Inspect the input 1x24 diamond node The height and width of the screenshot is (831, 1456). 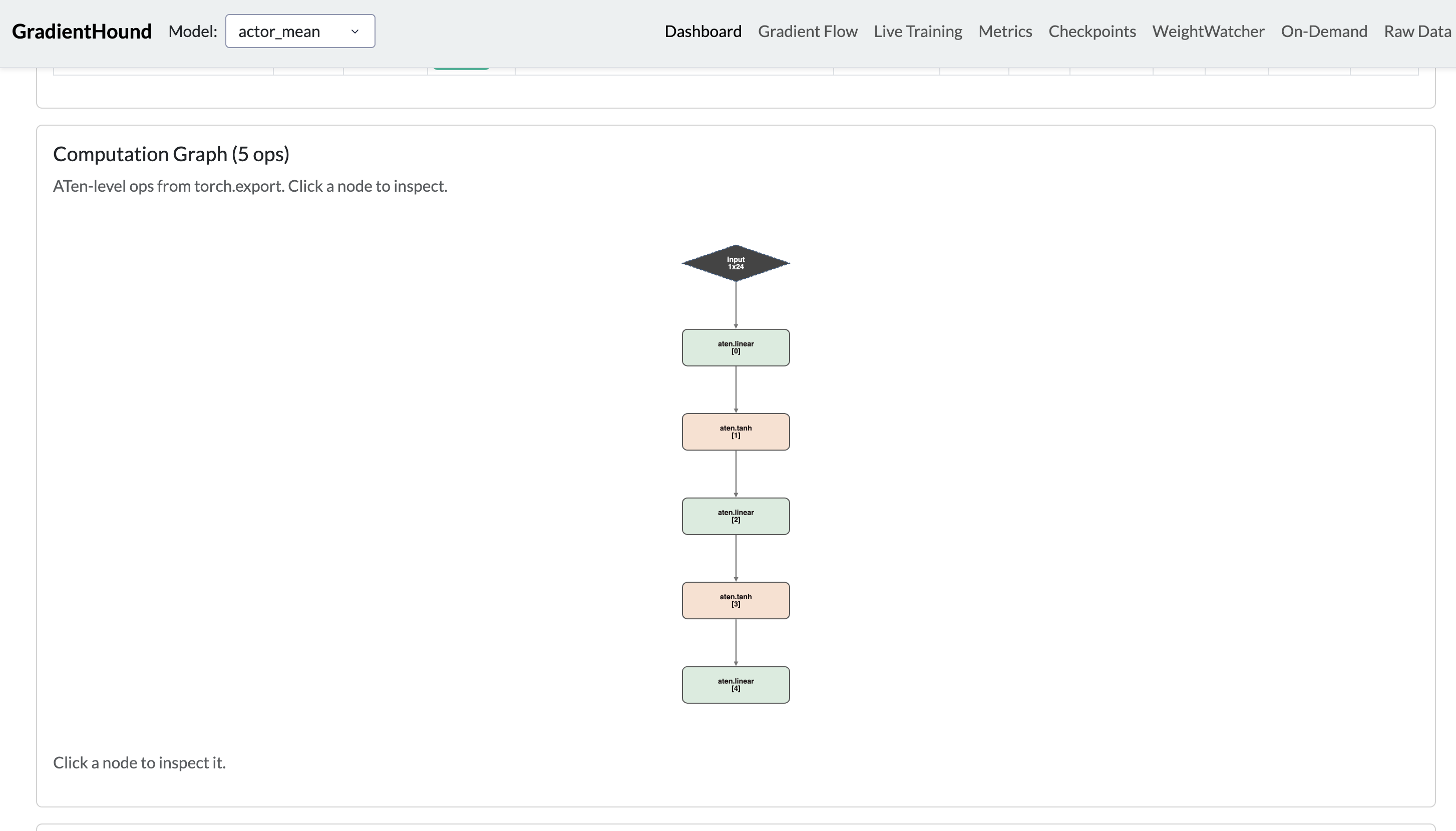coord(736,263)
